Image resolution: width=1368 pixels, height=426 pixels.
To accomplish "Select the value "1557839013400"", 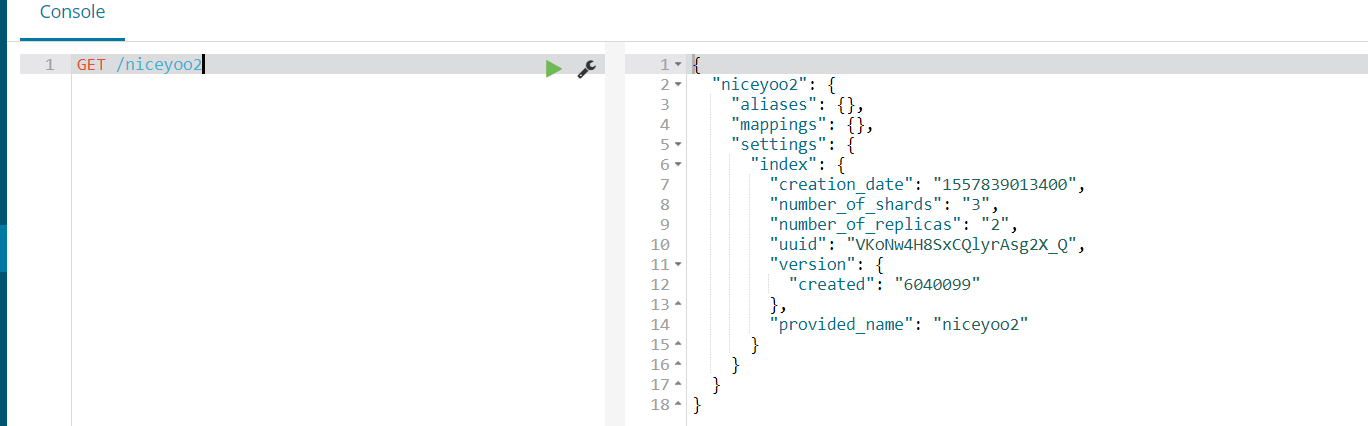I will tap(1006, 185).
